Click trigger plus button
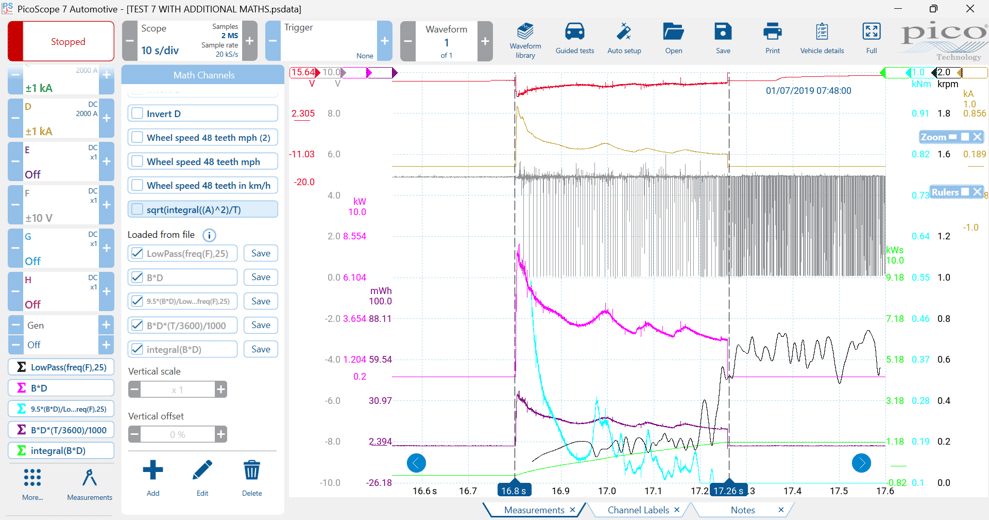989x520 pixels. coord(384,41)
